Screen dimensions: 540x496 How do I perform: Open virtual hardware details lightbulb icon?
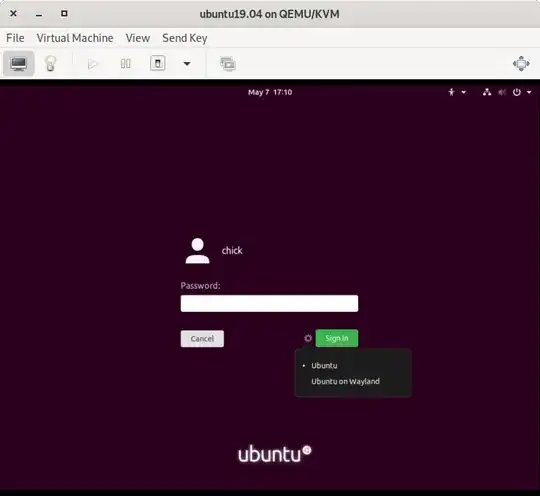tap(50, 63)
